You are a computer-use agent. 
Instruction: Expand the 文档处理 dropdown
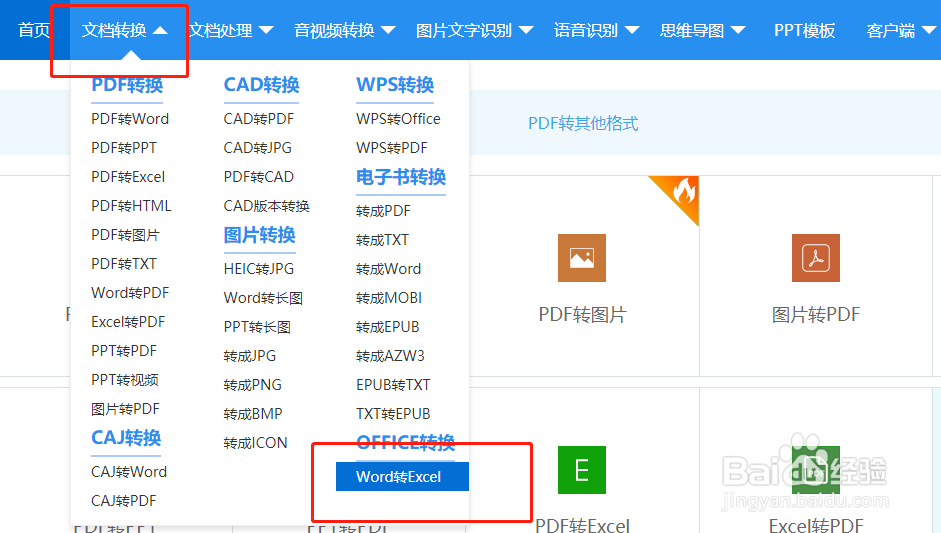click(231, 30)
